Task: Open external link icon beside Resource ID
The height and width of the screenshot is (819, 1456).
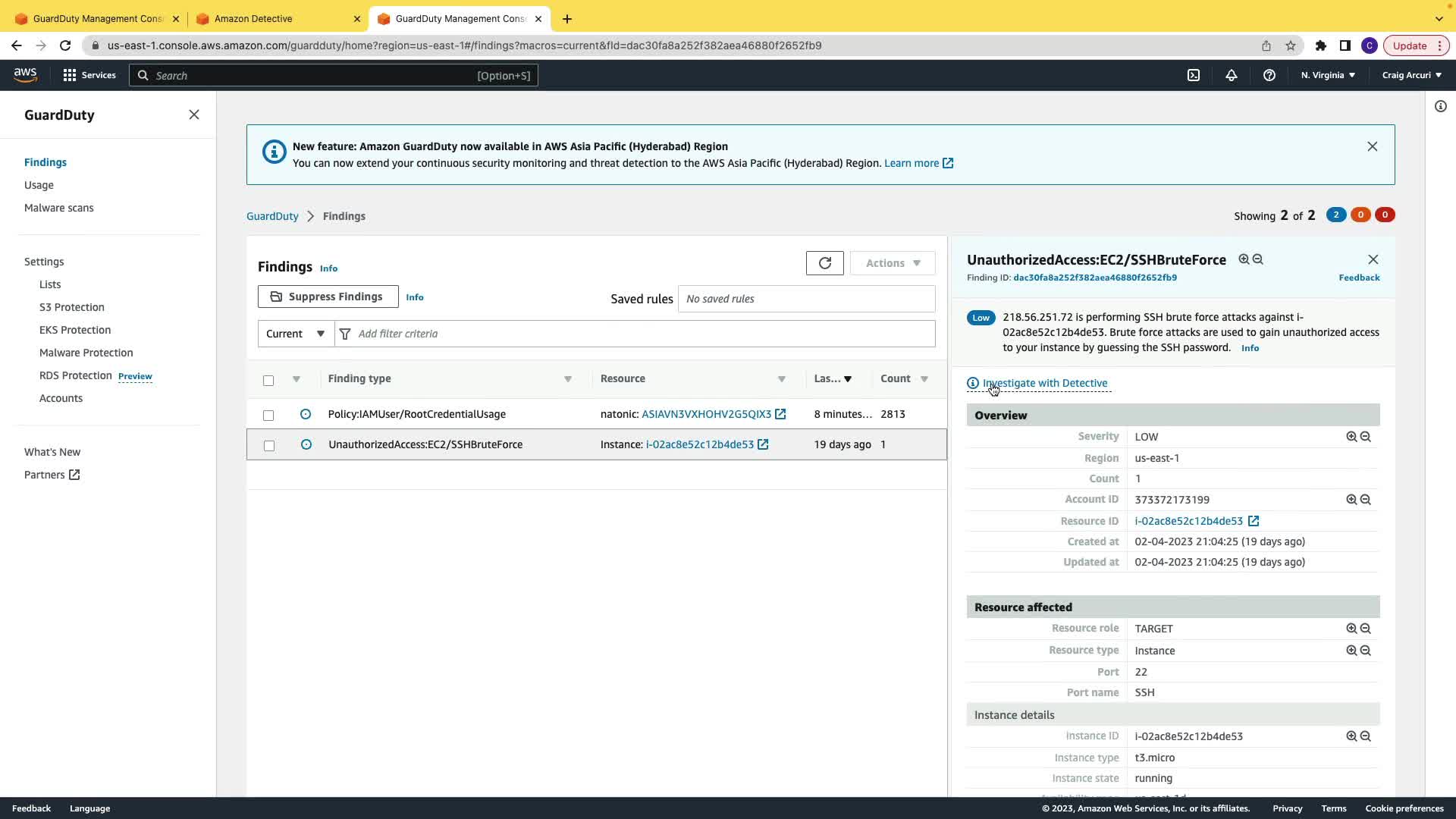Action: coord(1254,521)
